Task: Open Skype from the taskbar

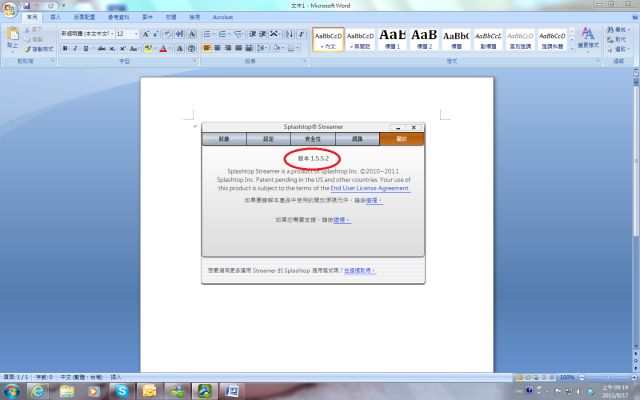Action: [121, 391]
